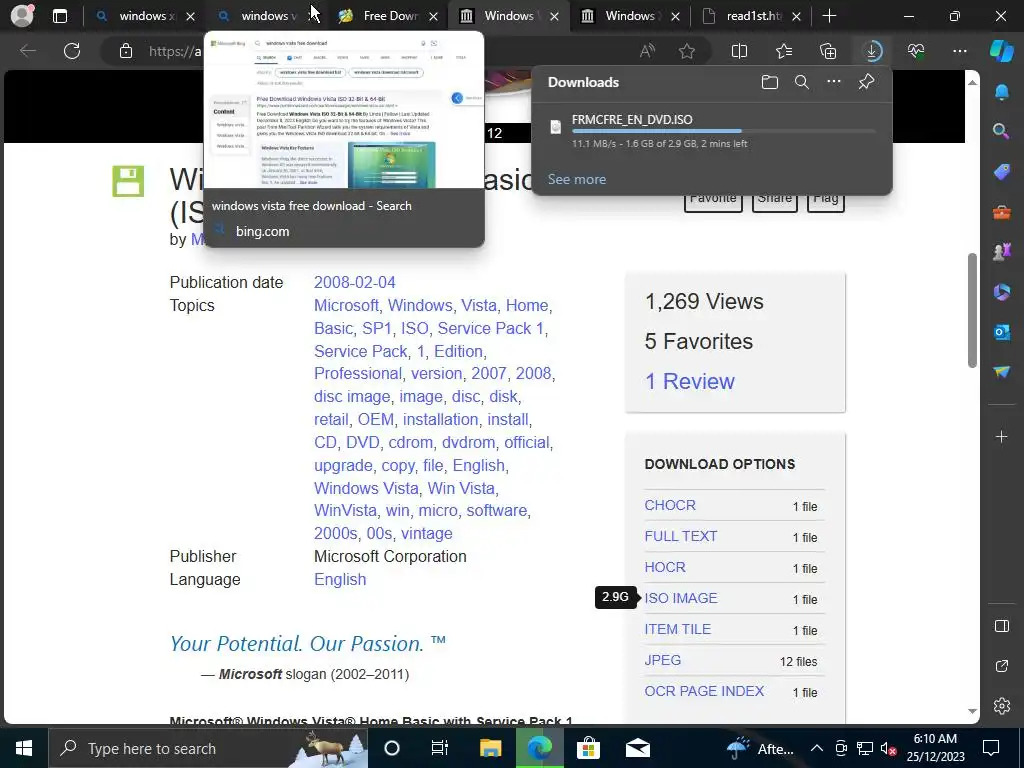Open Browser essentials heart icon
Image resolution: width=1024 pixels, height=768 pixels.
click(x=916, y=51)
